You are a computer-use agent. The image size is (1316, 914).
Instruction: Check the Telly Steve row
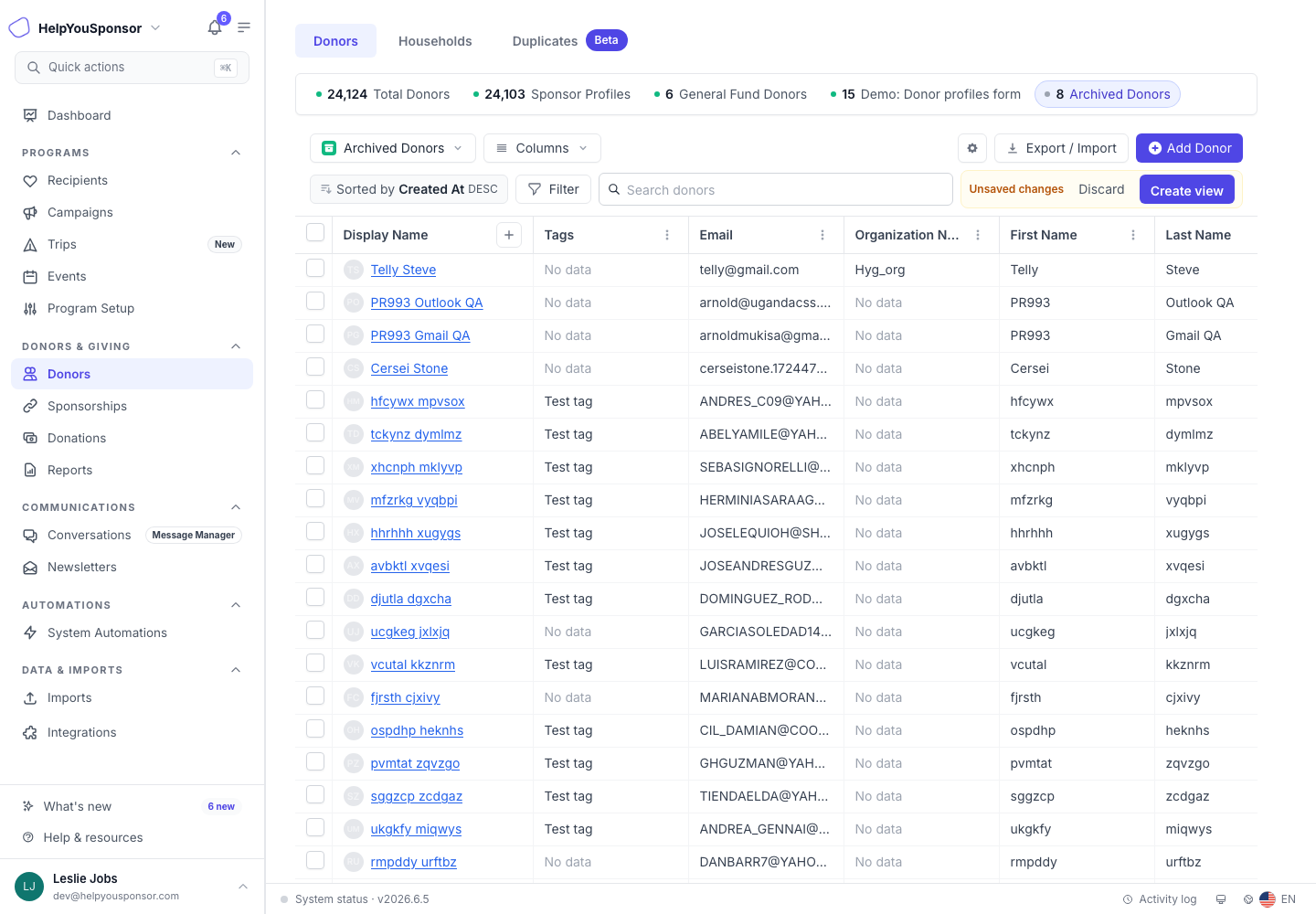coord(315,268)
